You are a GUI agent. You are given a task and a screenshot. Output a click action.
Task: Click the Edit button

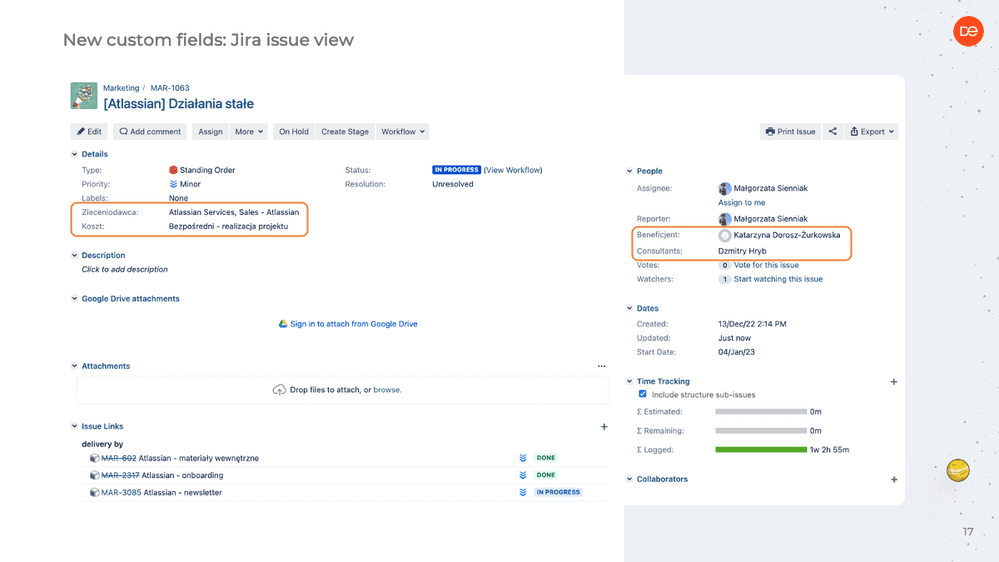pyautogui.click(x=89, y=131)
